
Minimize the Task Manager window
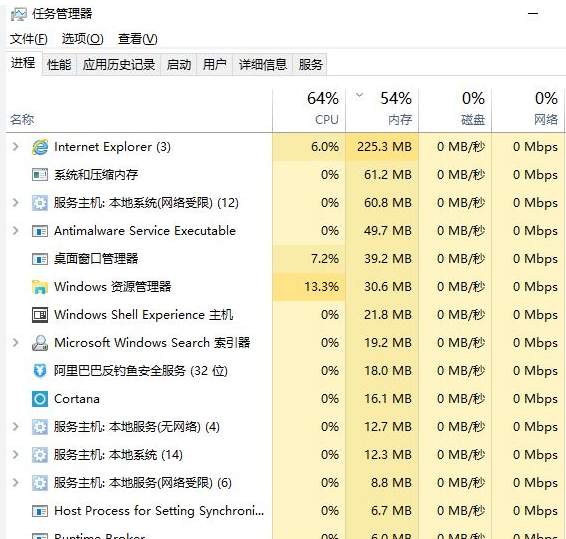pos(533,14)
